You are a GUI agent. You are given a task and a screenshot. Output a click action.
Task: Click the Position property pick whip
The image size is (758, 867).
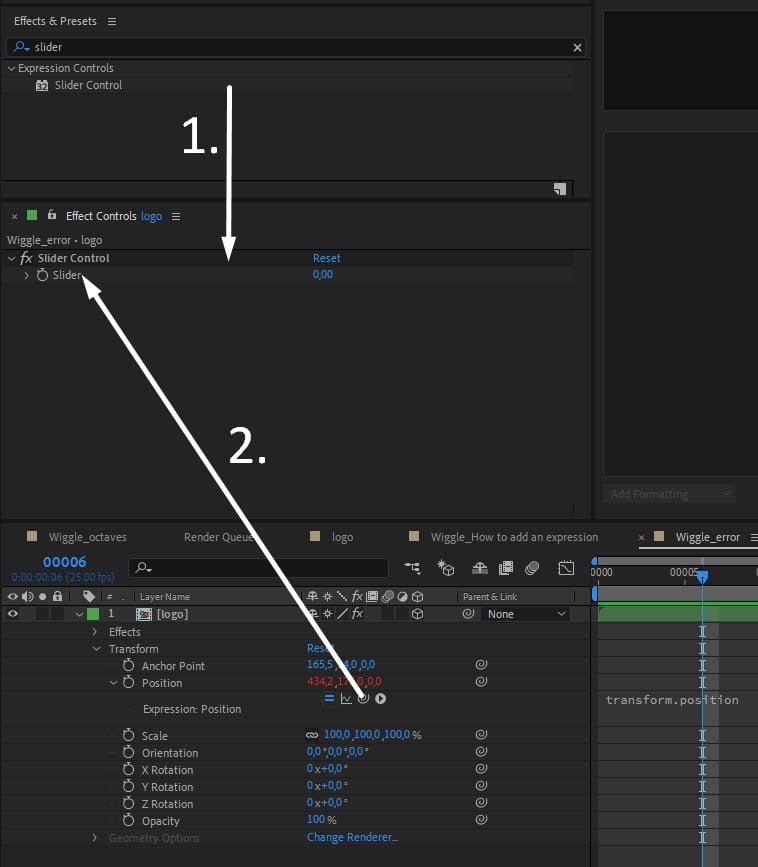(481, 681)
